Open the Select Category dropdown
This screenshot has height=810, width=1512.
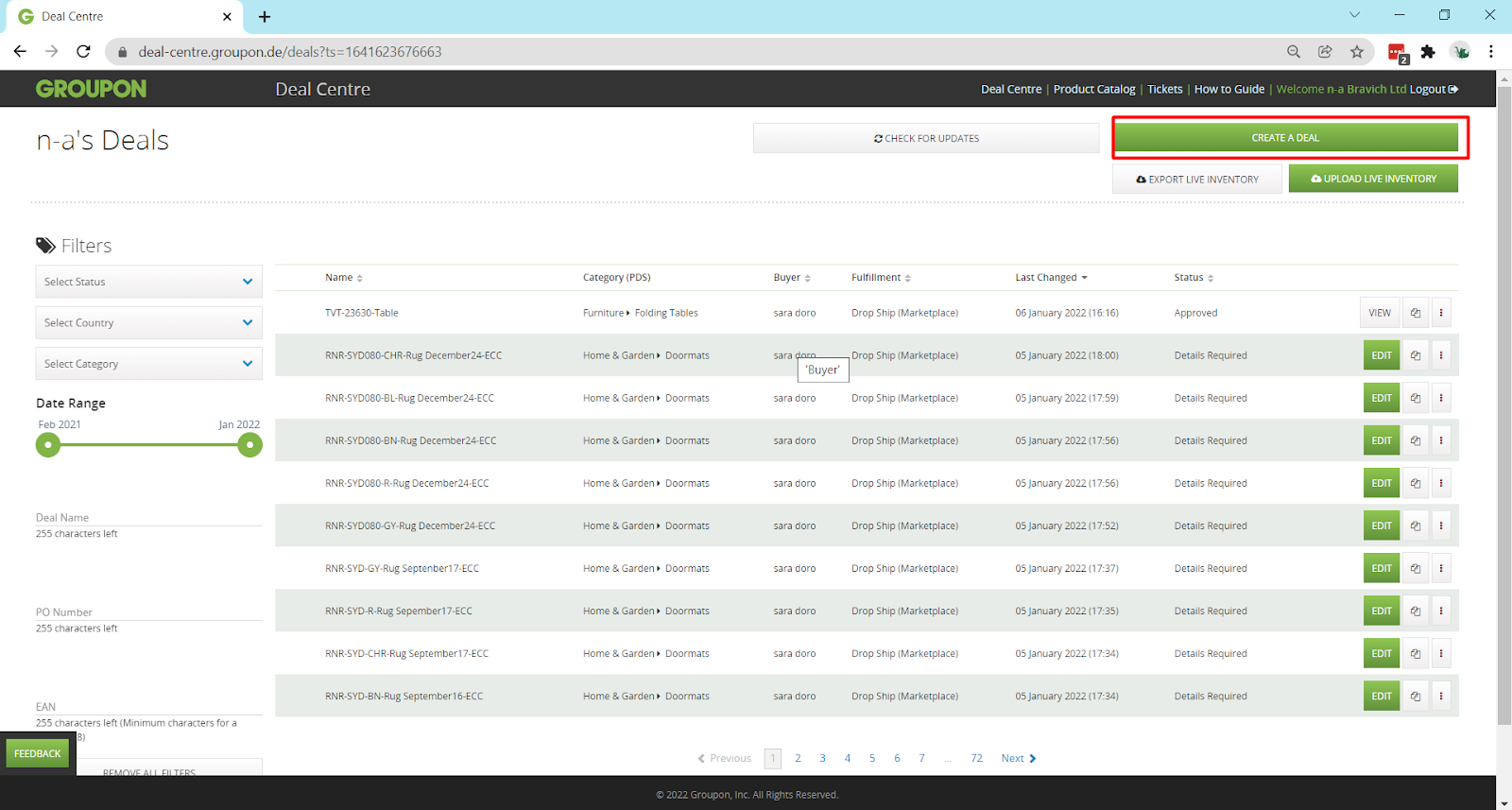(x=149, y=364)
